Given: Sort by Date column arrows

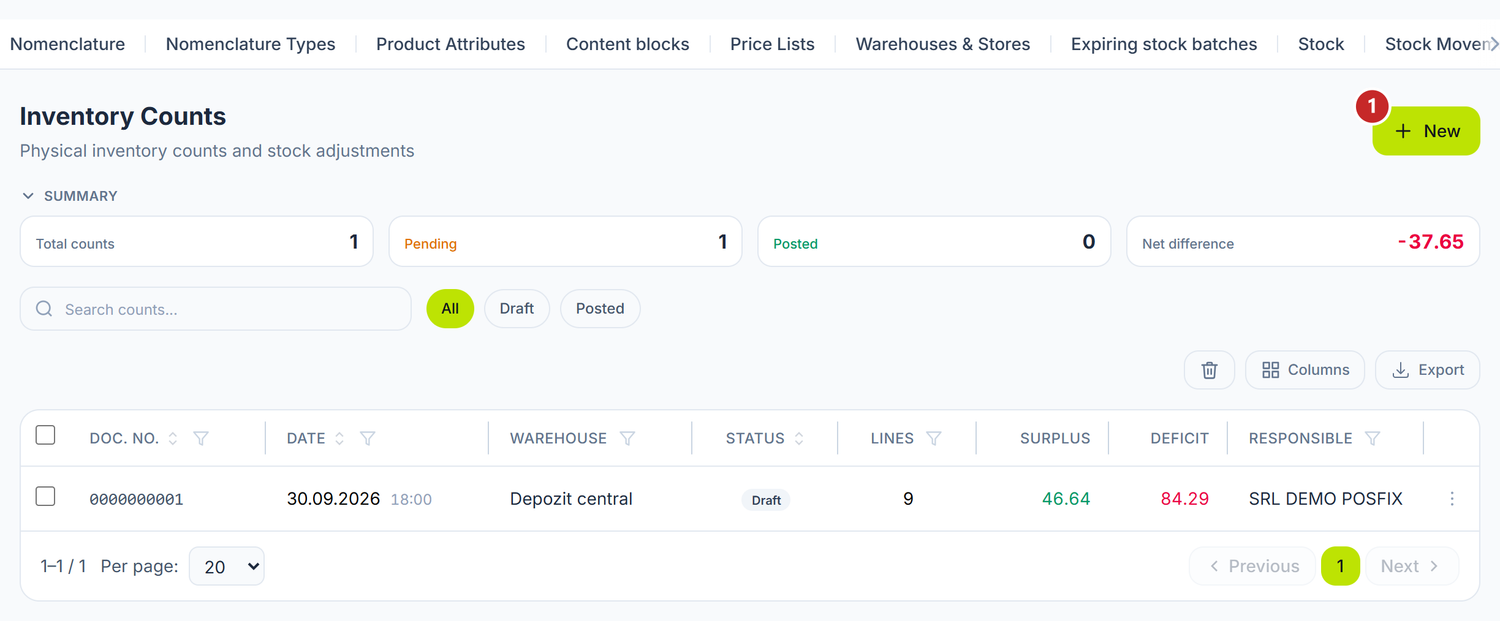Looking at the screenshot, I should click(339, 438).
